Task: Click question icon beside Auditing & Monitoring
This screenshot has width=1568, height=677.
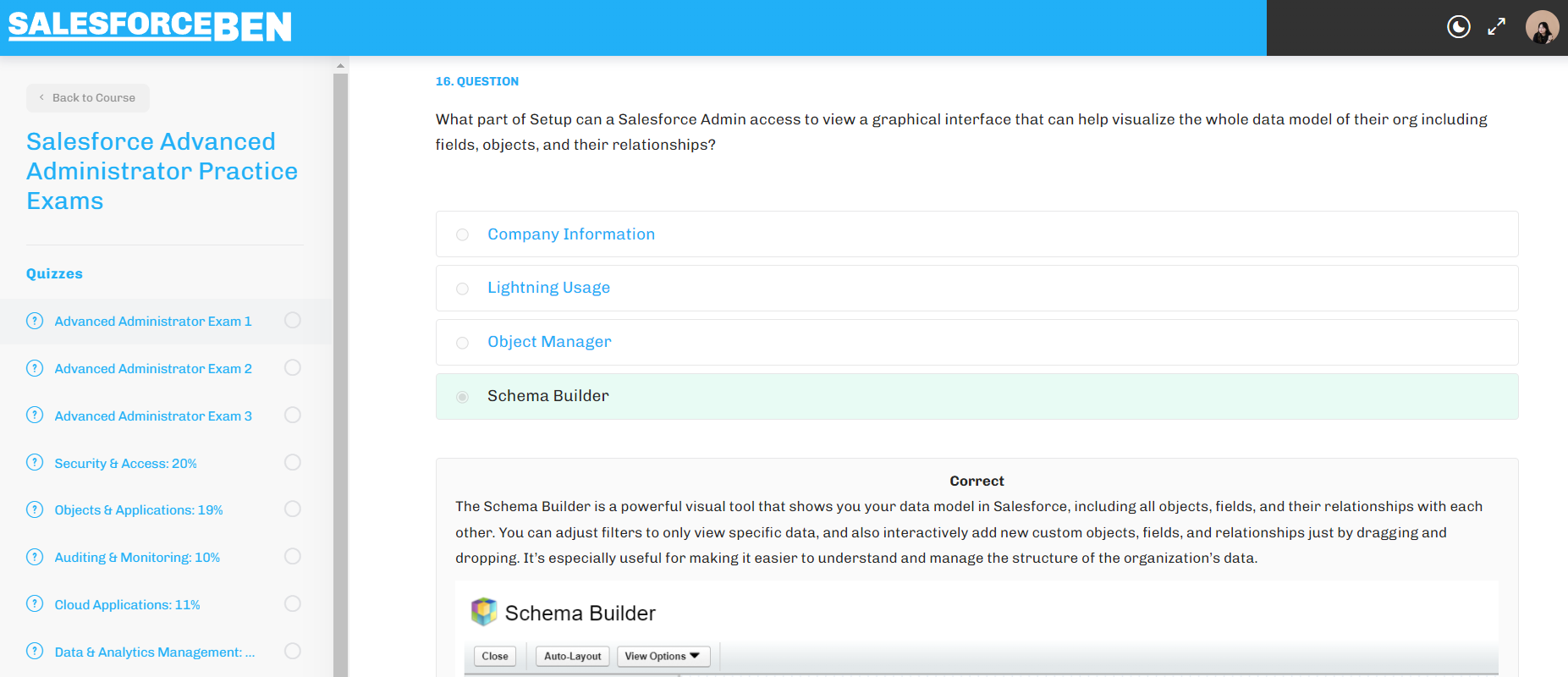Action: pos(35,557)
